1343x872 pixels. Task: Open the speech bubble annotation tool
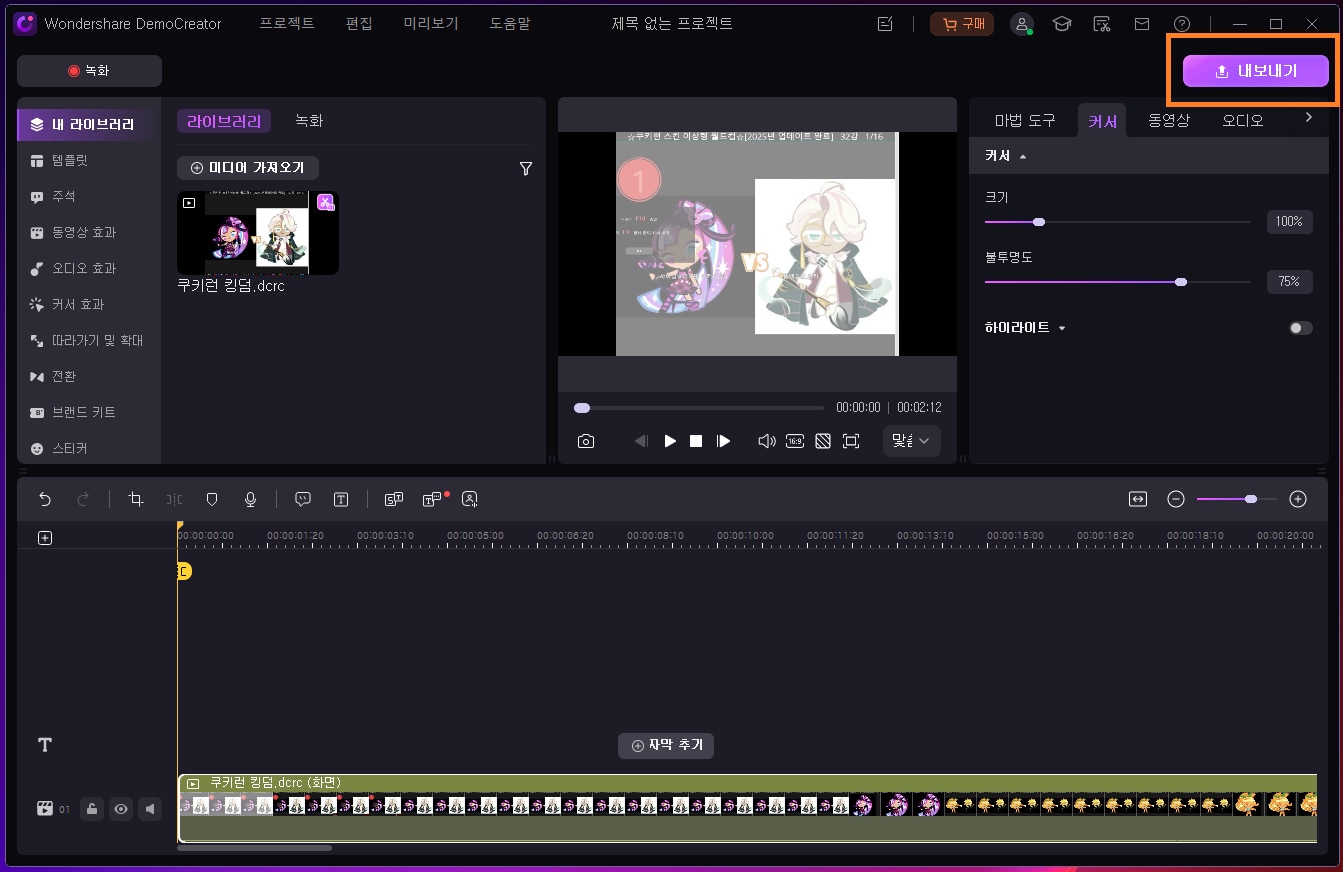click(303, 499)
